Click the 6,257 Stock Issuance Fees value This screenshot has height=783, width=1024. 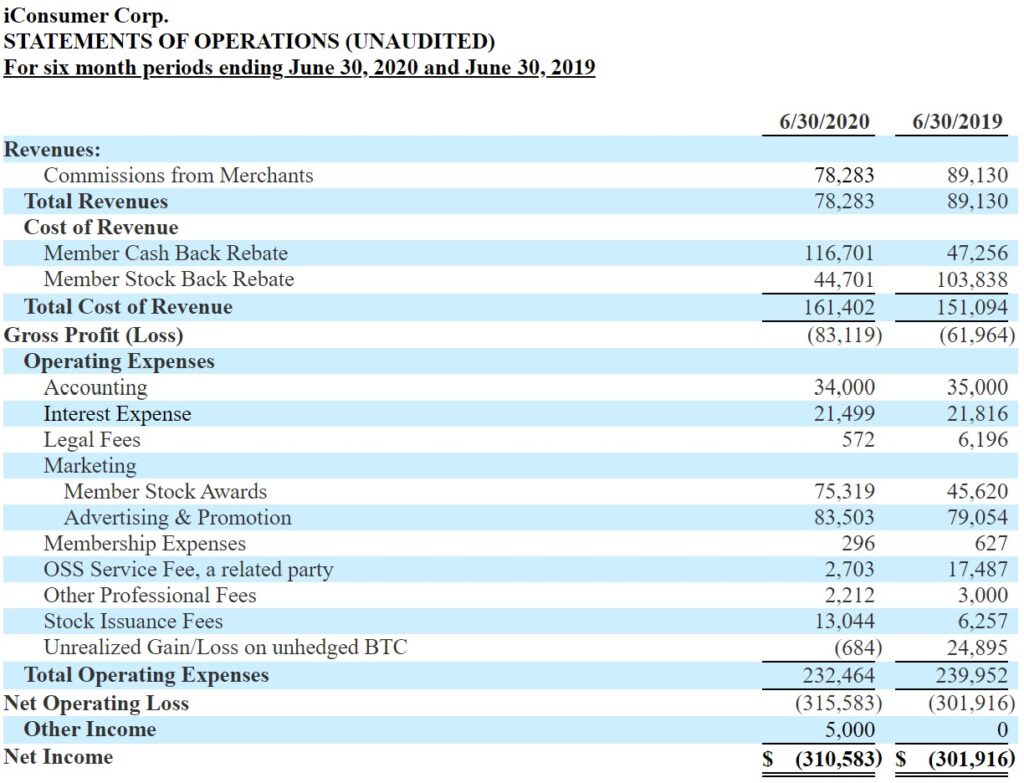(x=983, y=621)
